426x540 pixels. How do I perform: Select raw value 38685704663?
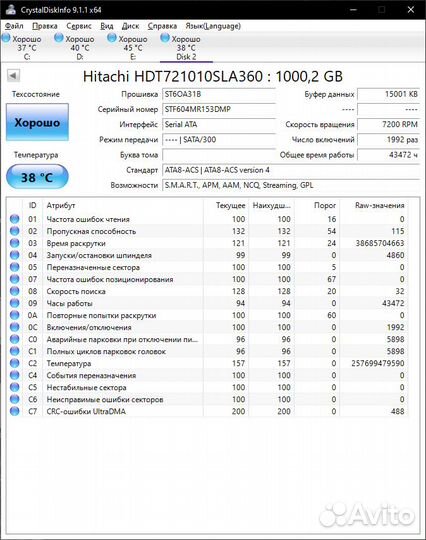tap(380, 243)
